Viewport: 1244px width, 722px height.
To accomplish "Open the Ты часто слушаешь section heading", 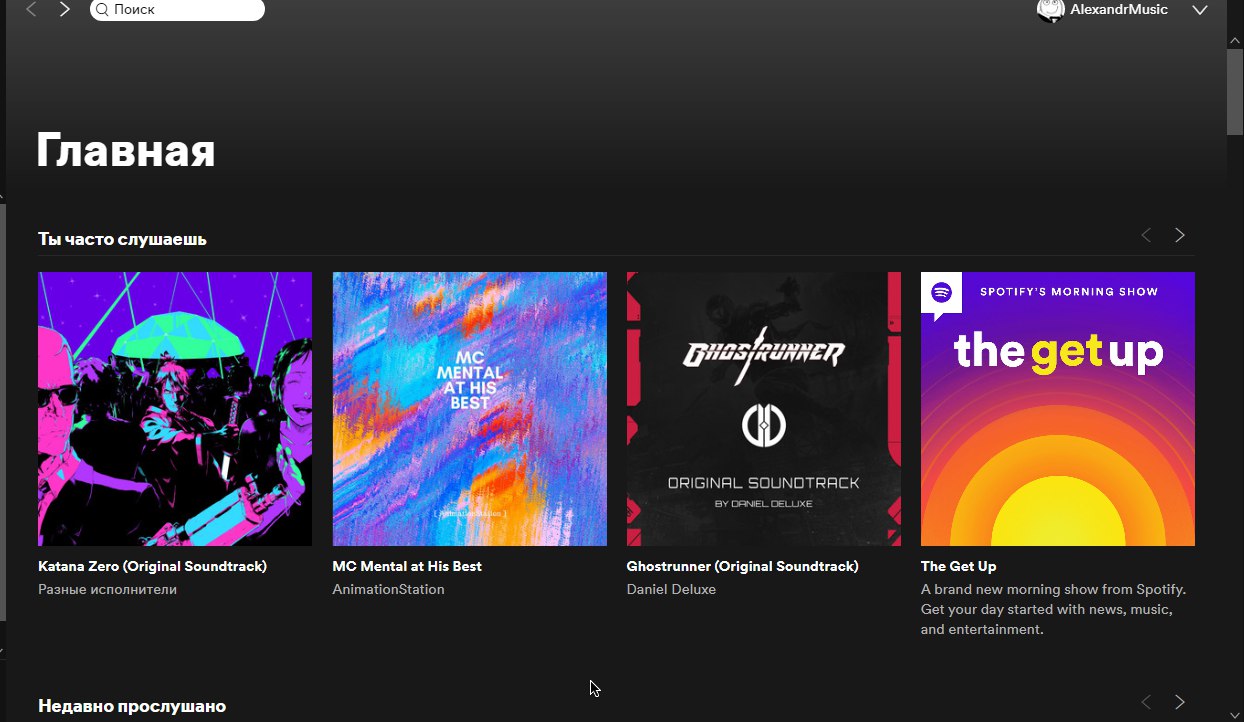I will (122, 239).
